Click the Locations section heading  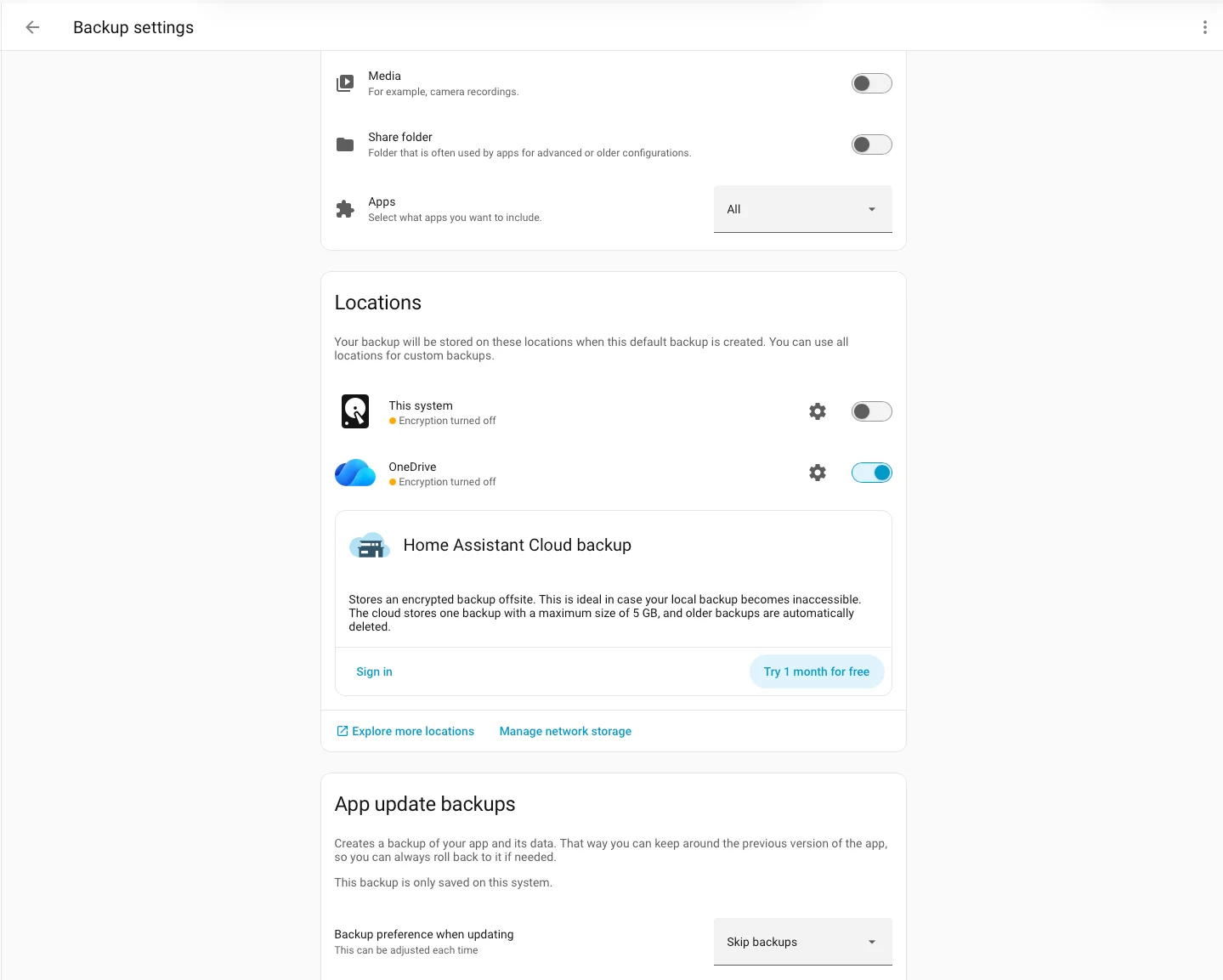click(378, 303)
